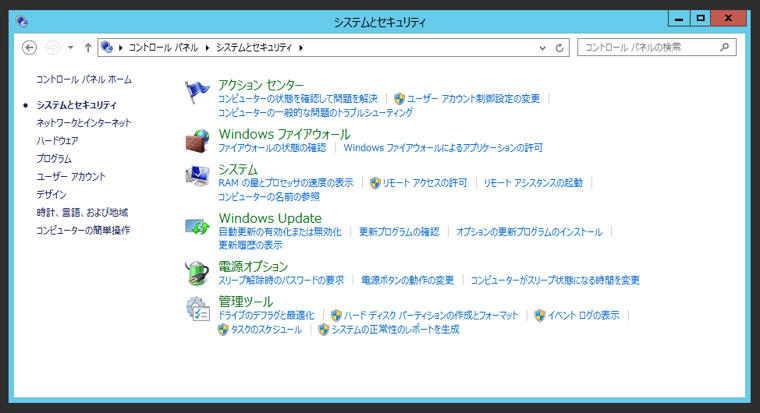Expand the arrow after システムとセキュリティ in breadcrumb
760x413 pixels.
(x=301, y=48)
